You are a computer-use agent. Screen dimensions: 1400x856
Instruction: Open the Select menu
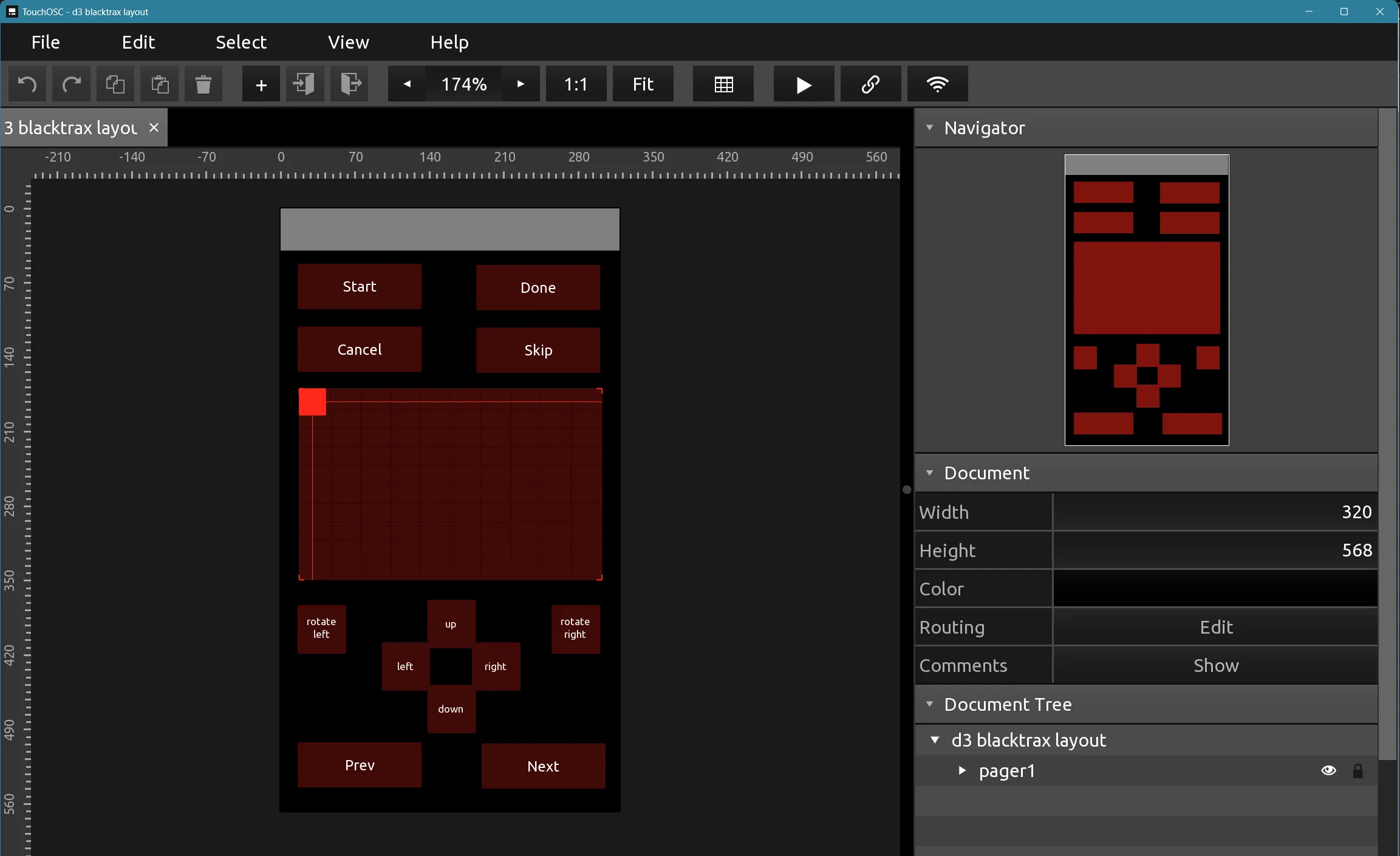(x=241, y=42)
